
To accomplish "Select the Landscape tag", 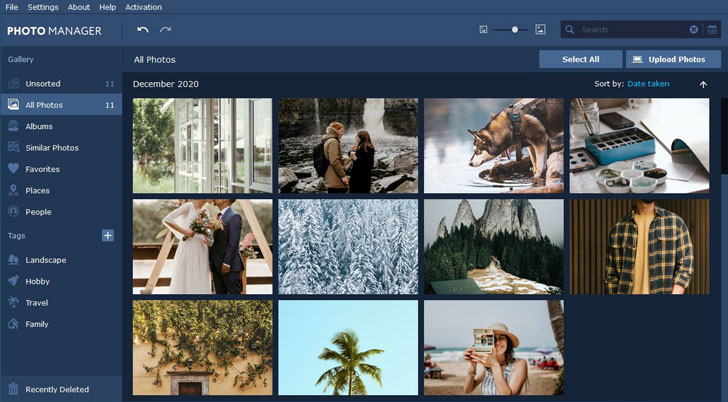I will click(x=61, y=260).
